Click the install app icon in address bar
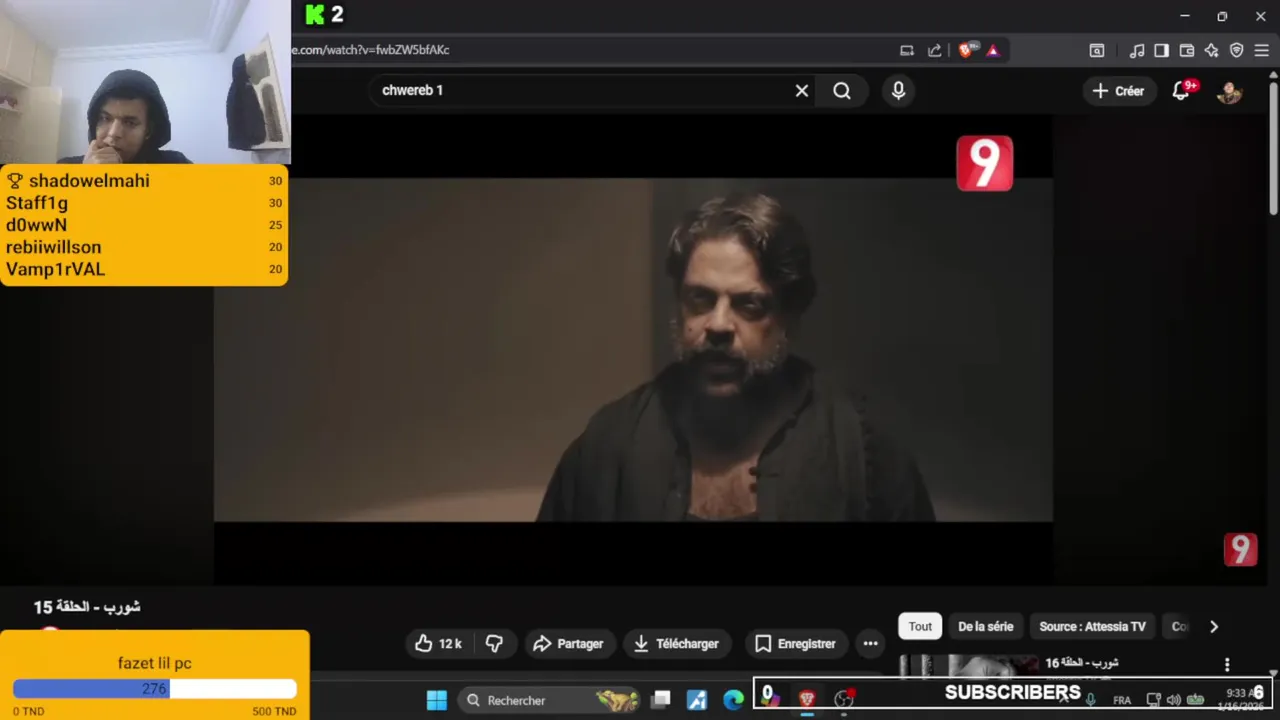This screenshot has width=1280, height=720. pos(906,51)
